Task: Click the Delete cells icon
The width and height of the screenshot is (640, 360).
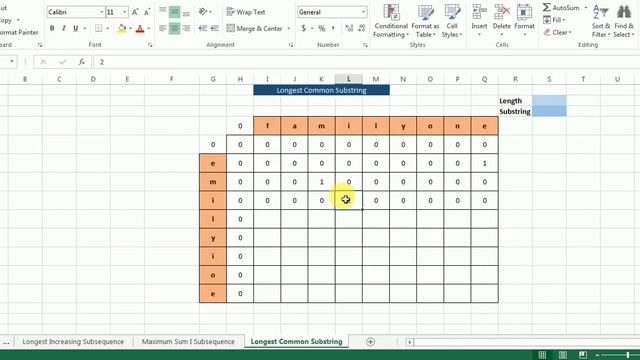Action: [502, 12]
